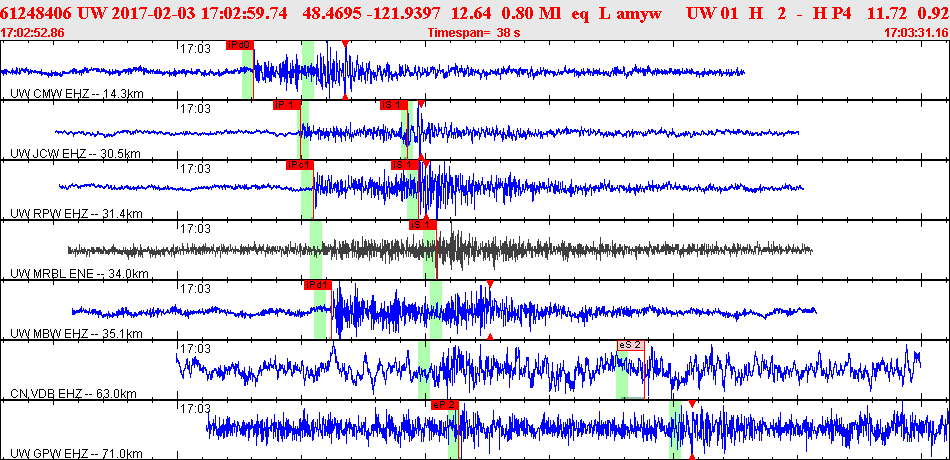This screenshot has height=460, width=950.
Task: Click the red triangle marker atop GPW trace
Action: (692, 404)
